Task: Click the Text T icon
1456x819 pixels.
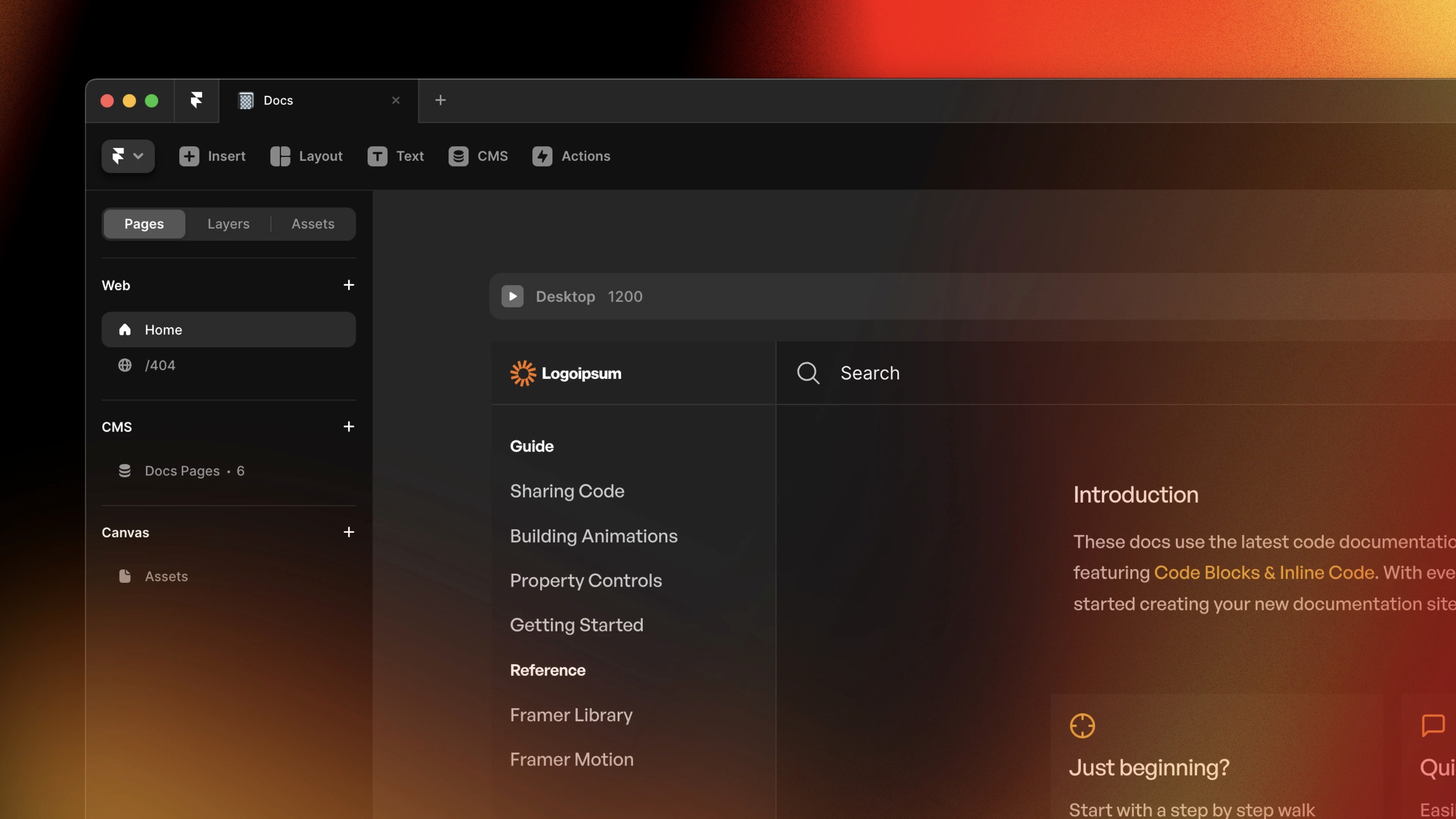Action: pos(377,156)
